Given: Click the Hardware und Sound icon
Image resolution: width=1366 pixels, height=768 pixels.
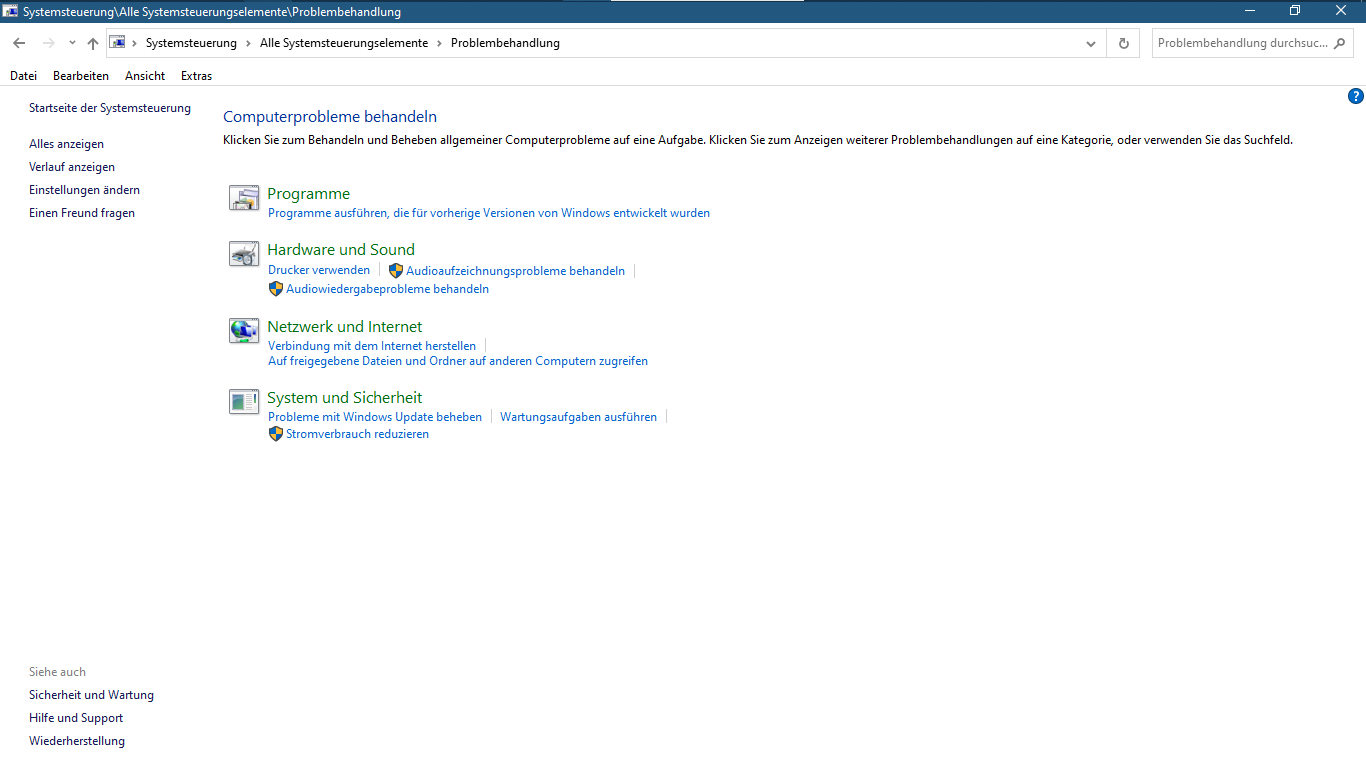Looking at the screenshot, I should [x=243, y=254].
